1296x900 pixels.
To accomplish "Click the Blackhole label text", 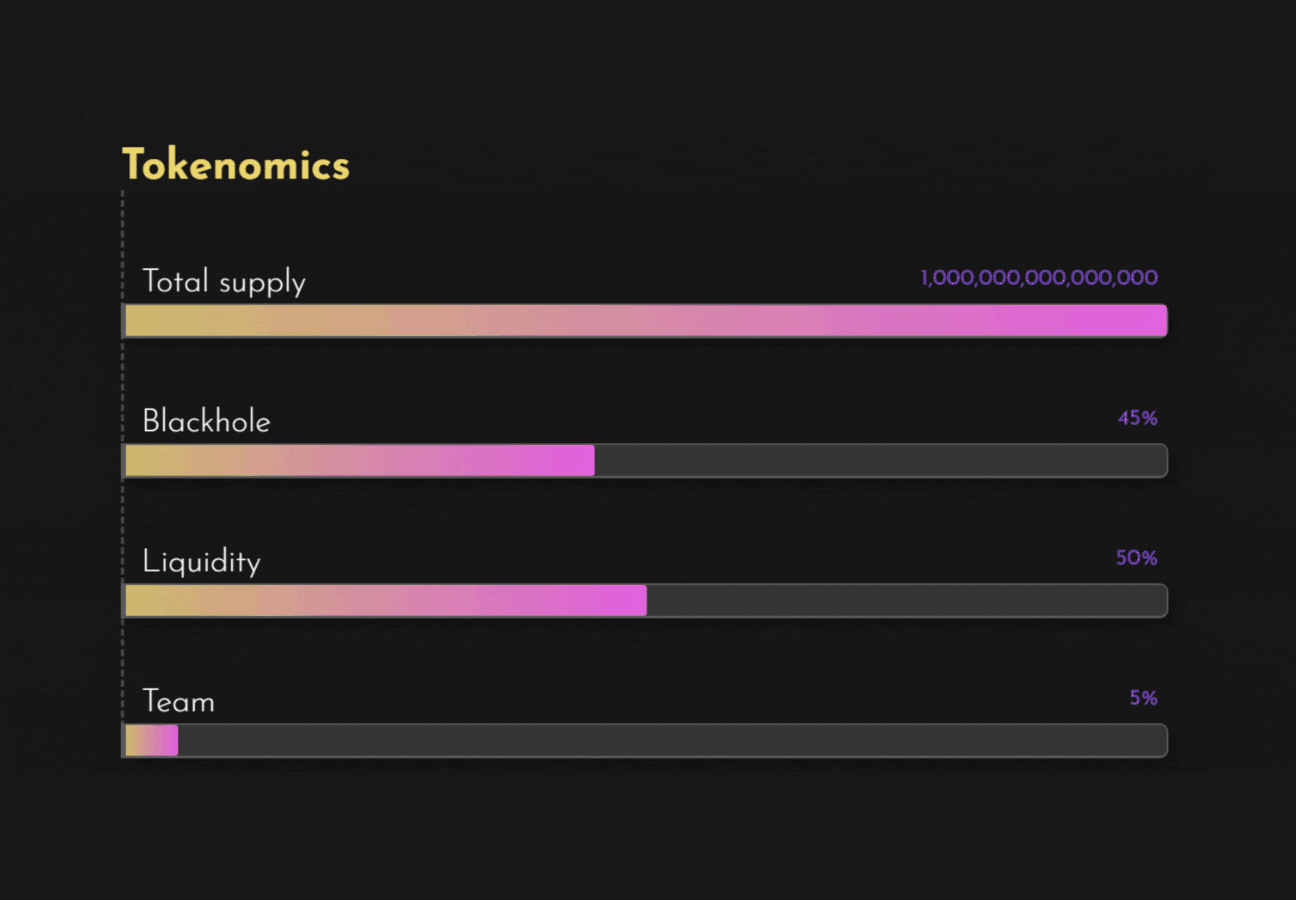I will 206,421.
